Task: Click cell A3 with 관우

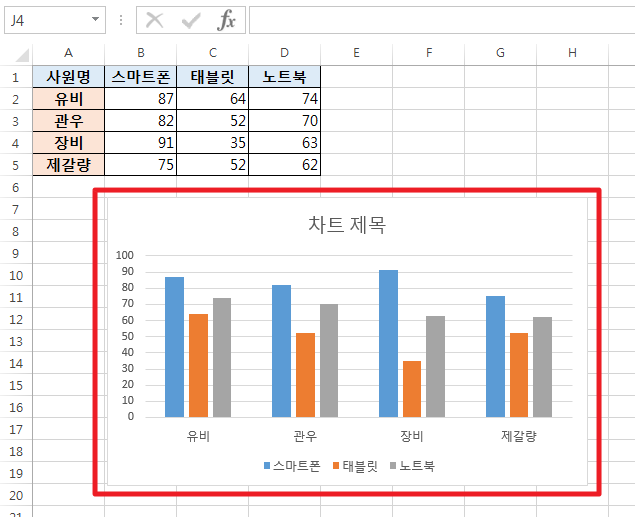Action: click(68, 121)
